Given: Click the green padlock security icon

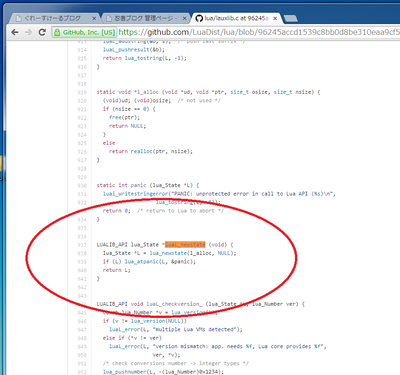Looking at the screenshot, I should [x=57, y=32].
